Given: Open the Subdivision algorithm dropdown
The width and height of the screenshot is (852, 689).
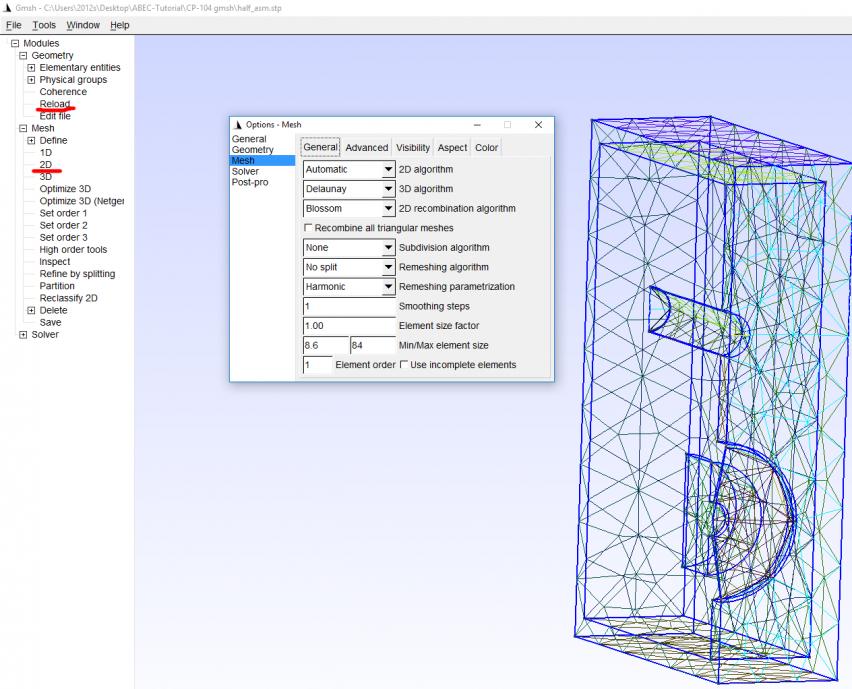Looking at the screenshot, I should coord(389,248).
